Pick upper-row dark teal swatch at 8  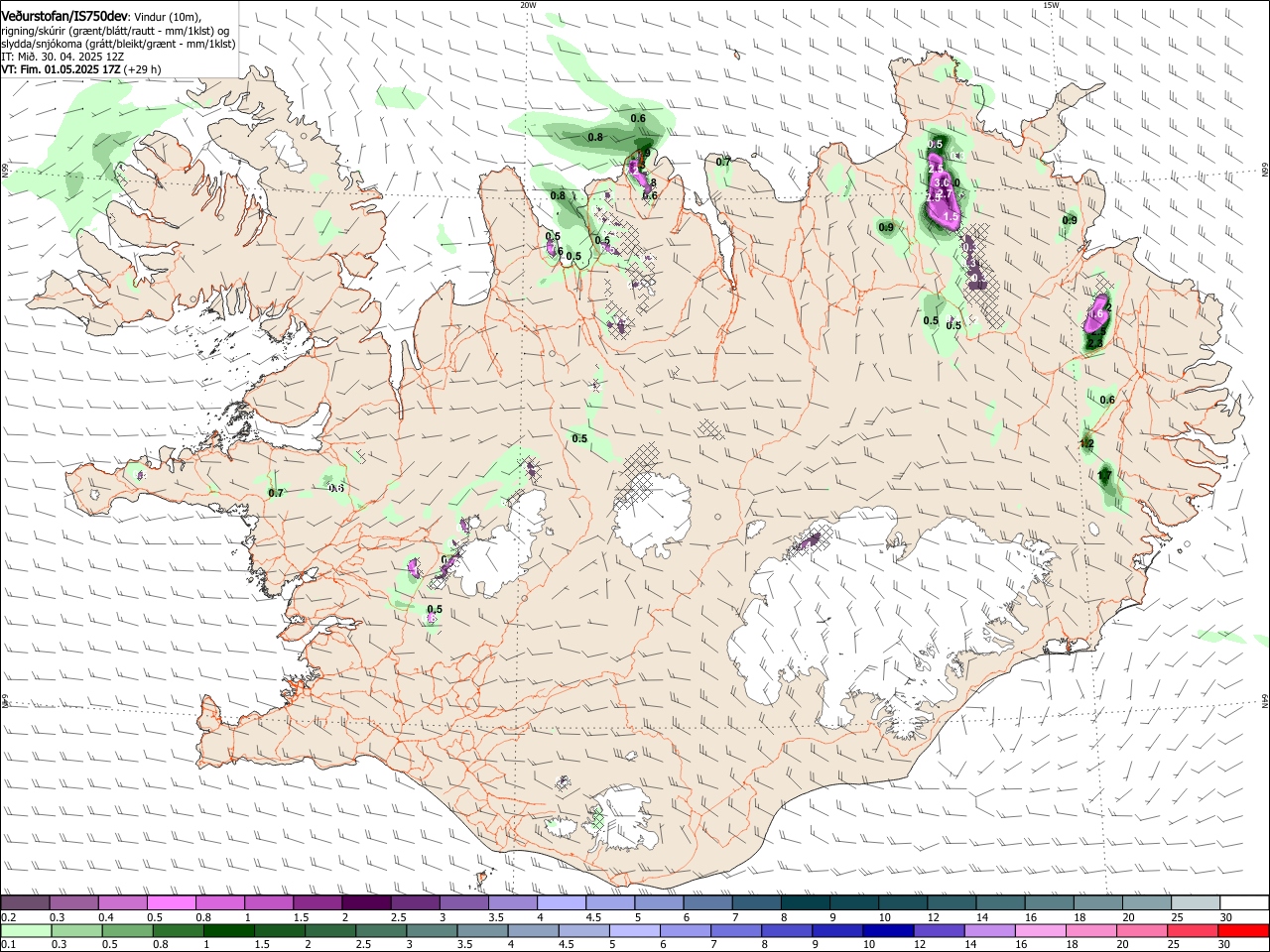pyautogui.click(x=807, y=903)
